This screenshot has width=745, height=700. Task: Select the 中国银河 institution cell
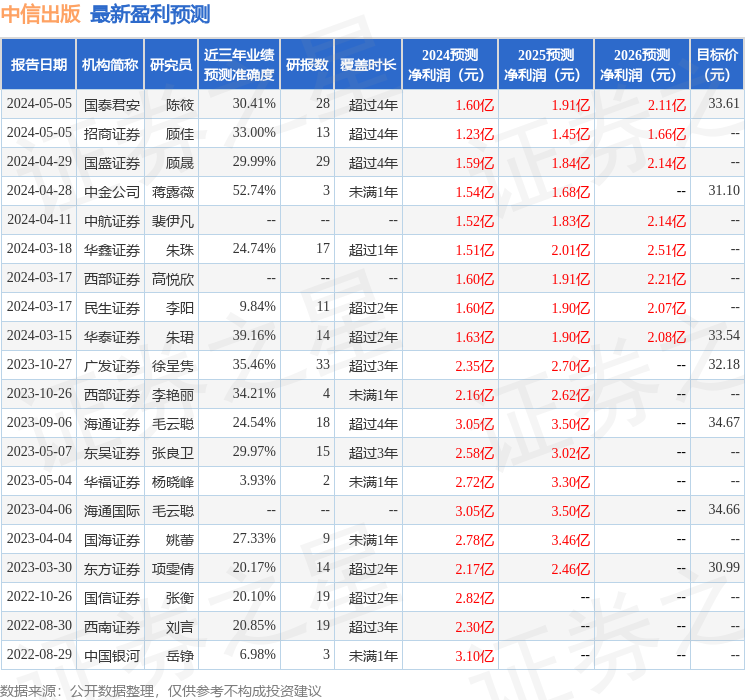coord(112,655)
